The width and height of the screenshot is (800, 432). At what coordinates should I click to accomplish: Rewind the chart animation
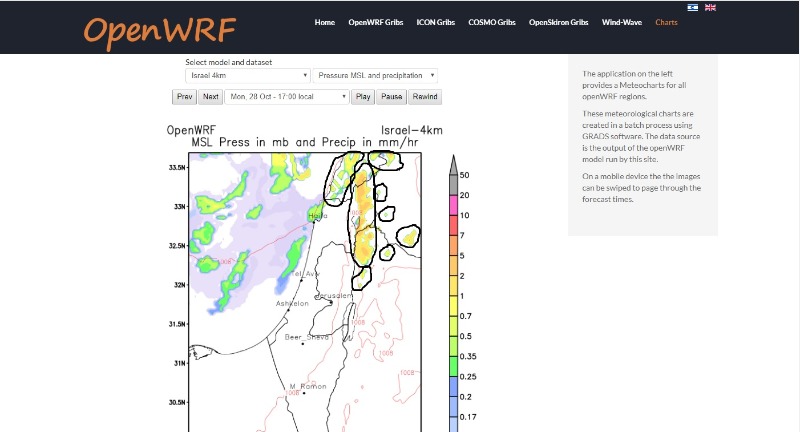[x=425, y=97]
